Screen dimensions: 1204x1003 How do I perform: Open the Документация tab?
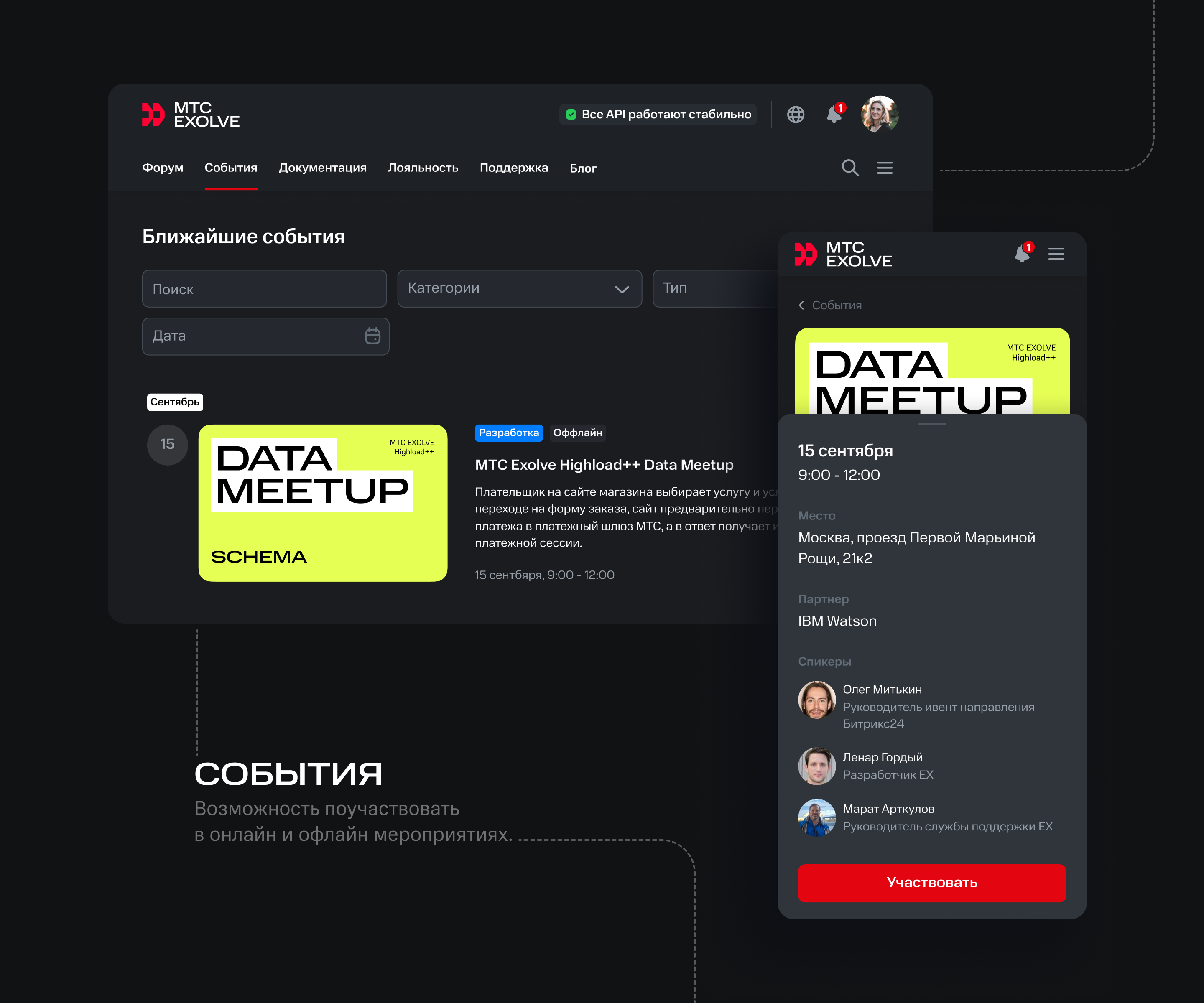(x=322, y=168)
